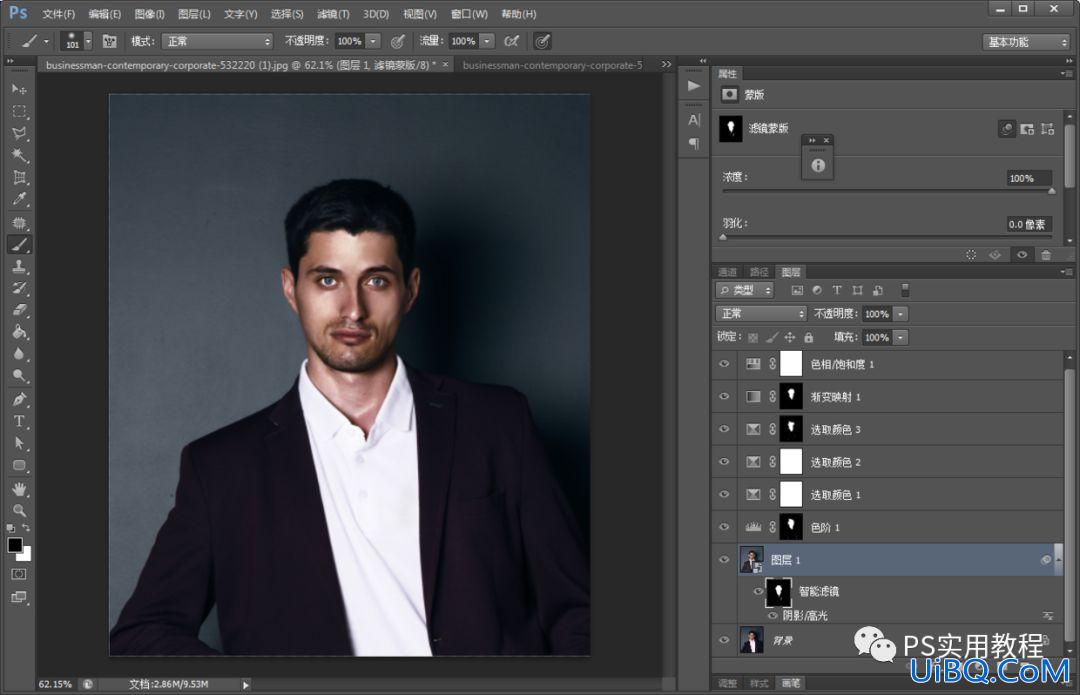The width and height of the screenshot is (1080, 695).
Task: Hide the 色阶 1 layer
Action: [724, 527]
